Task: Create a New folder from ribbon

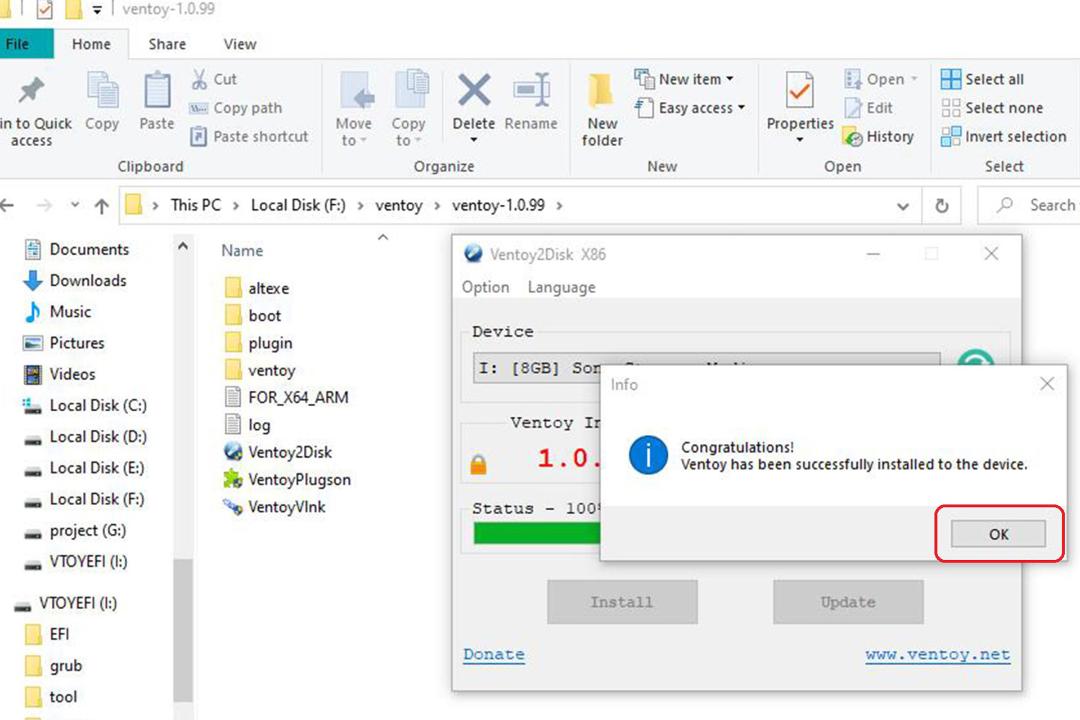Action: (x=602, y=110)
